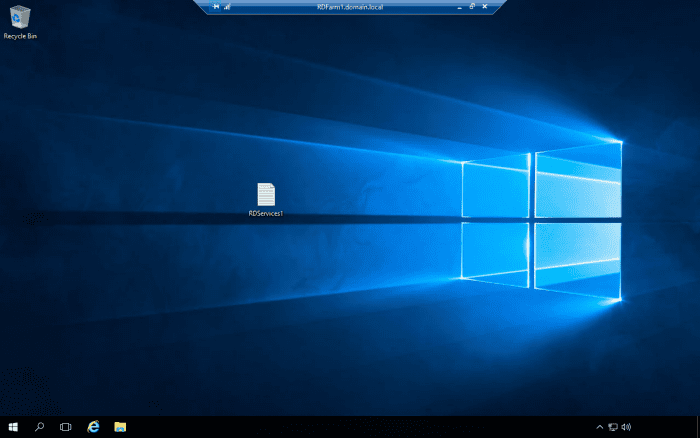Select the Recycle Bin desktop icon
700x438 pixels.
[x=20, y=22]
